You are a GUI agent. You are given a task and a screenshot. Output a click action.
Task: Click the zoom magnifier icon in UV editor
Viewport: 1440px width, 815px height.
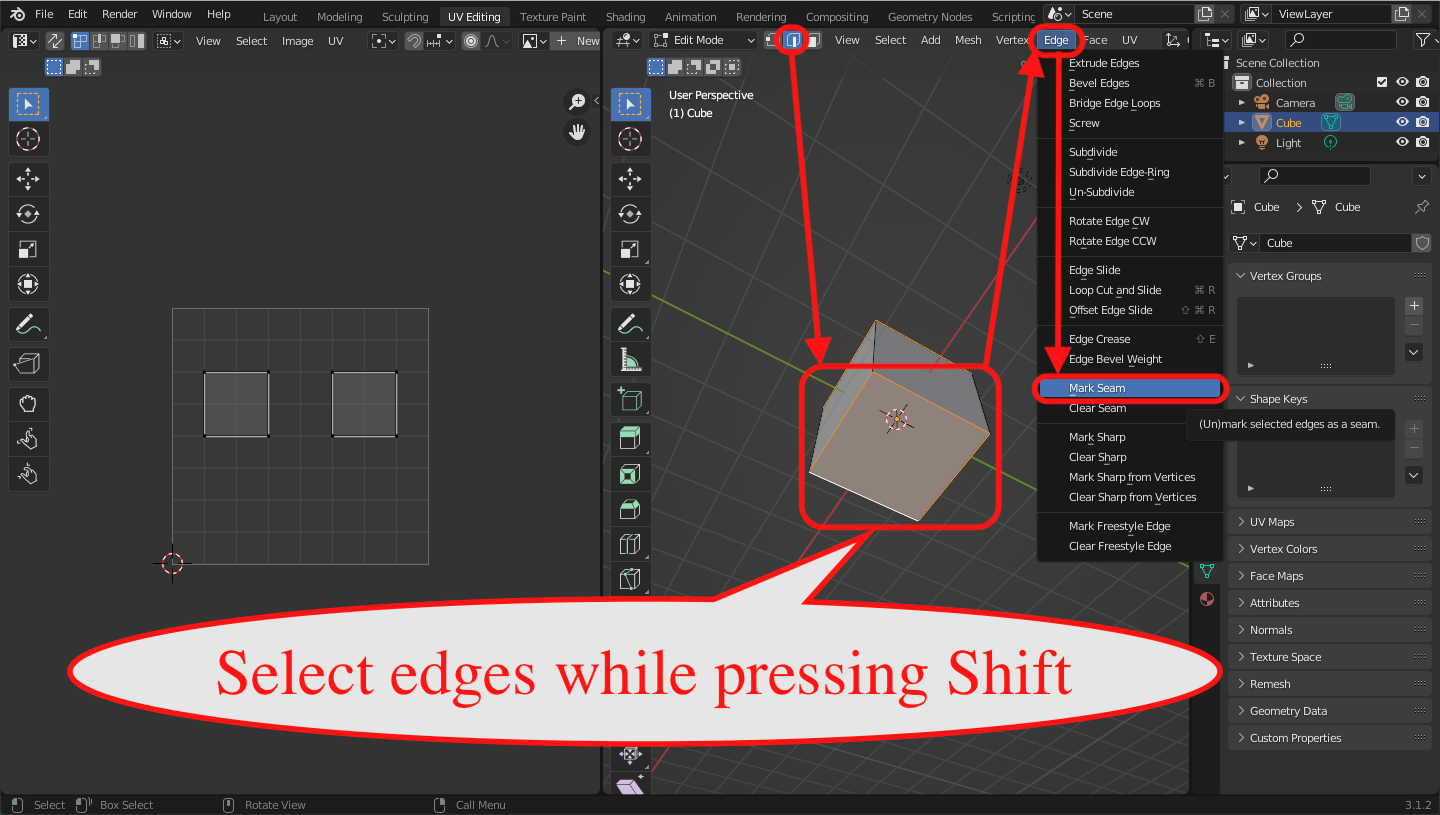click(577, 101)
